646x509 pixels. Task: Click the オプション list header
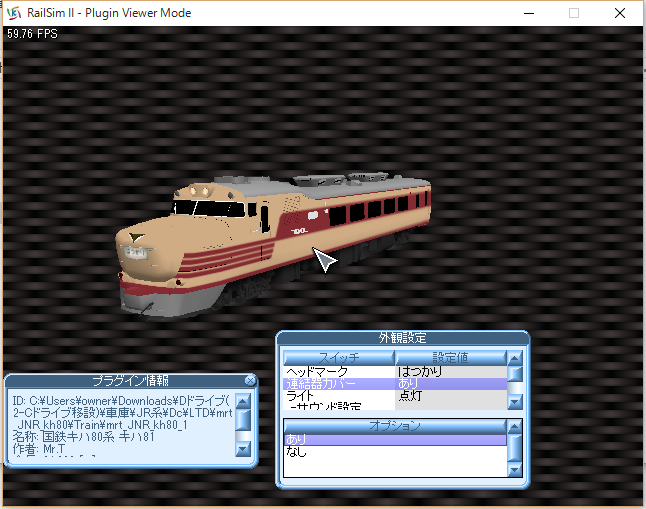tap(395, 426)
